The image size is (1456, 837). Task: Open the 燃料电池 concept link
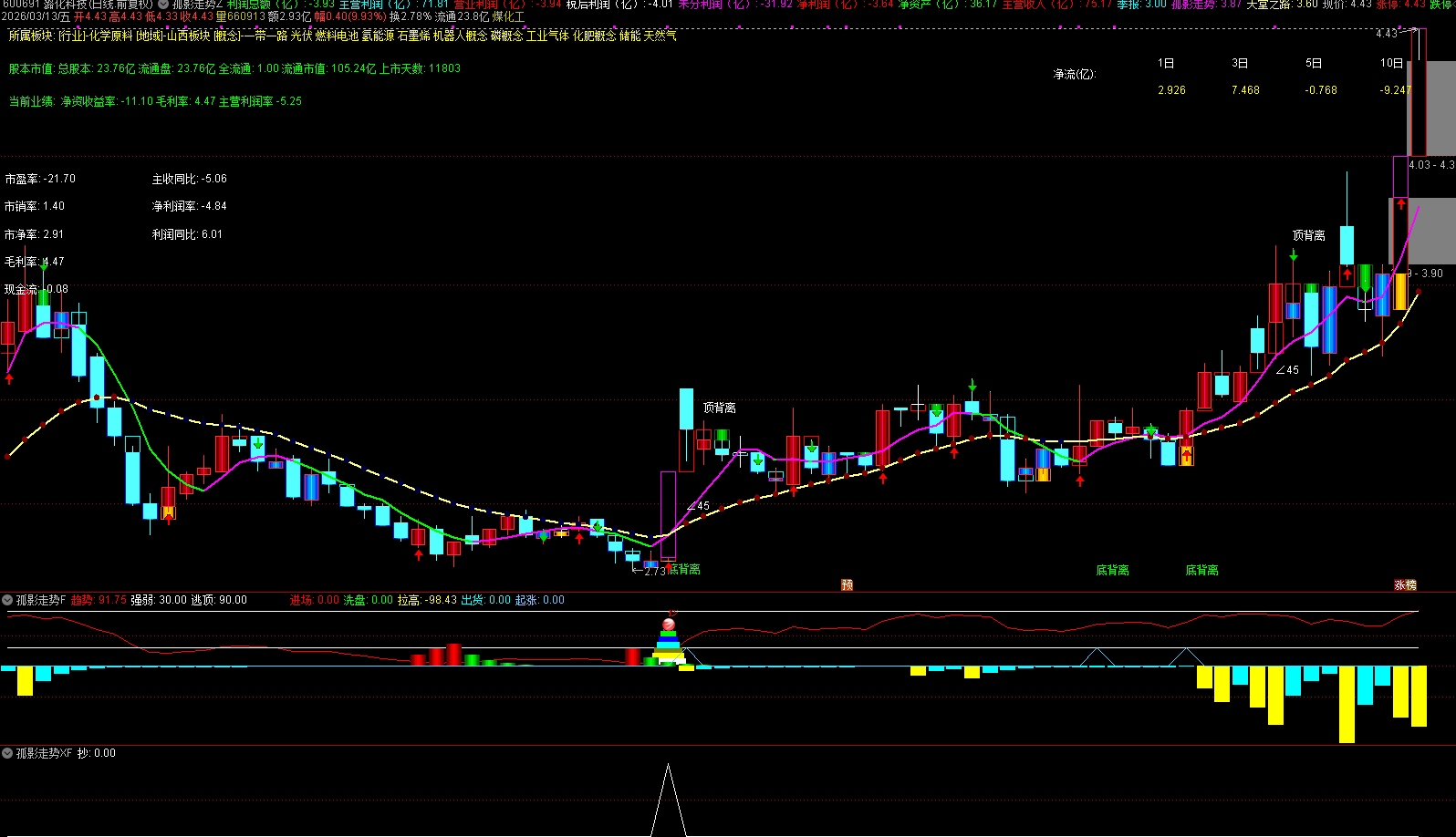pos(337,36)
